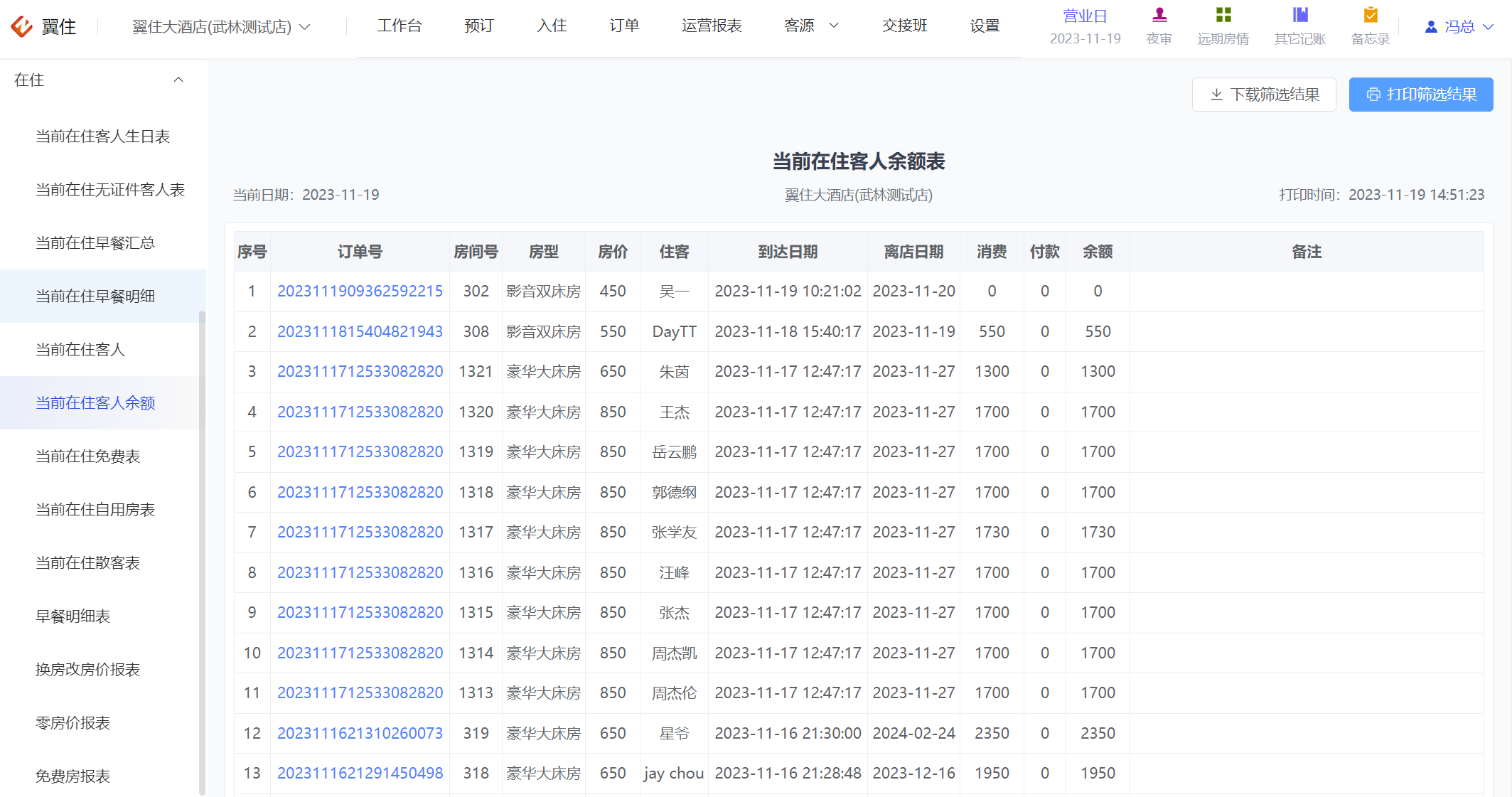Open order link for guest 郭德纲
This screenshot has width=1512, height=797.
360,493
